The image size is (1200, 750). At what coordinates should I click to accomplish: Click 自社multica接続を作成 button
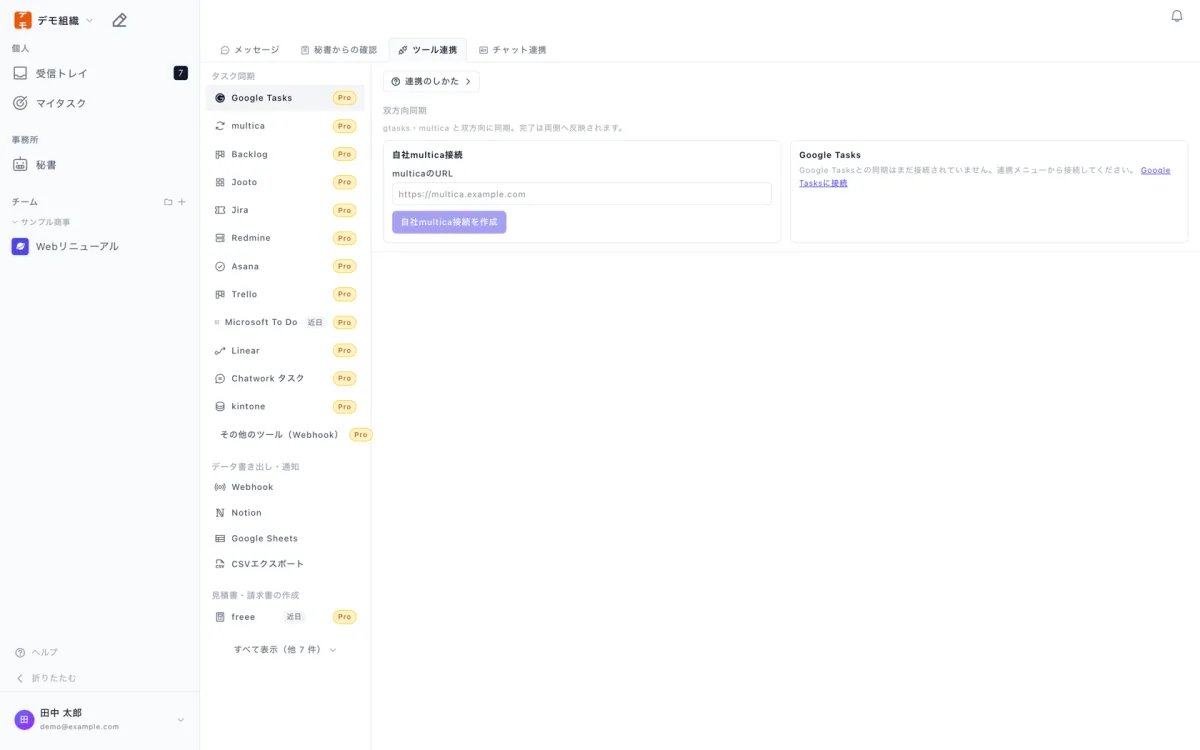449,222
